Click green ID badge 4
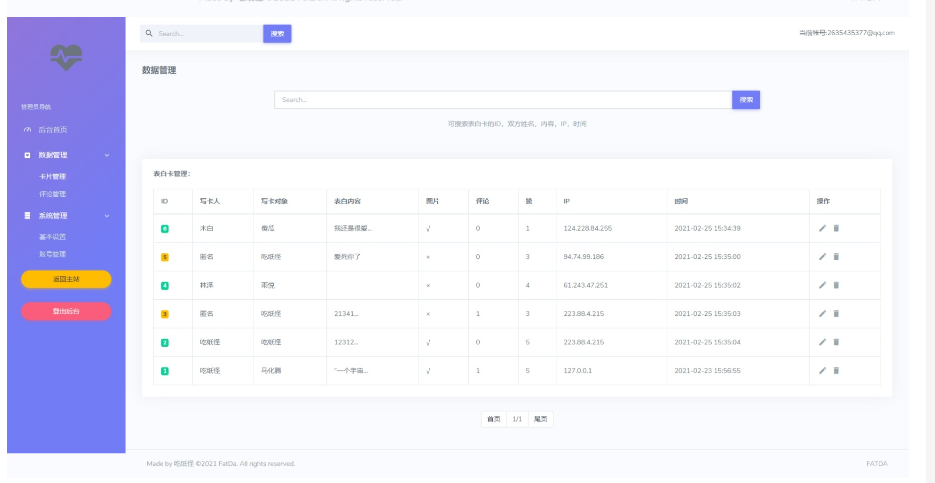This screenshot has height=483, width=935. tap(165, 286)
